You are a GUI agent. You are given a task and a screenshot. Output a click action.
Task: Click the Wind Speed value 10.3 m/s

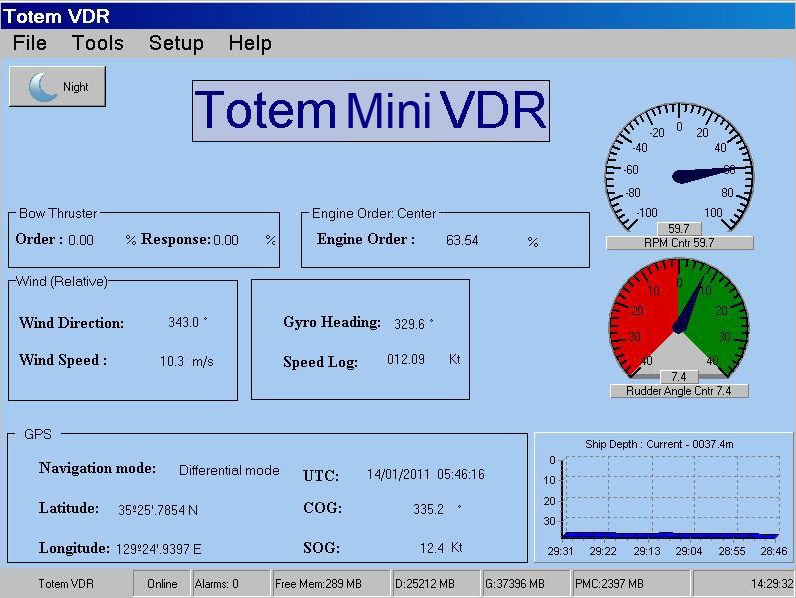coord(187,361)
